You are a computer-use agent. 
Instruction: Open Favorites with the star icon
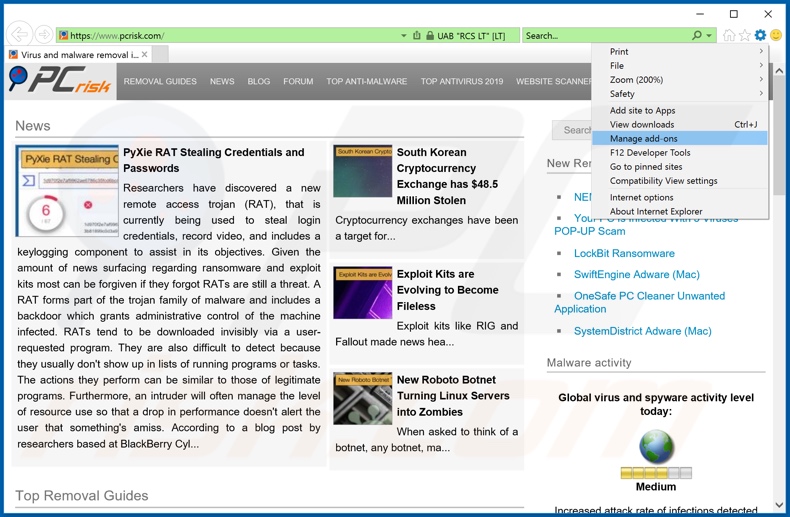745,35
